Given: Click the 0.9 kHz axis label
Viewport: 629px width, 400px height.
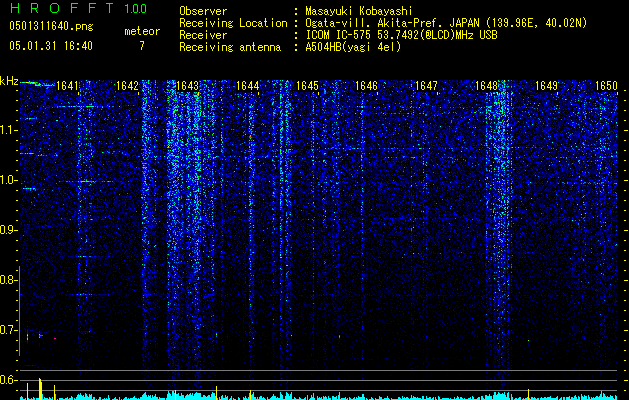Looking at the screenshot, I should click(x=9, y=230).
